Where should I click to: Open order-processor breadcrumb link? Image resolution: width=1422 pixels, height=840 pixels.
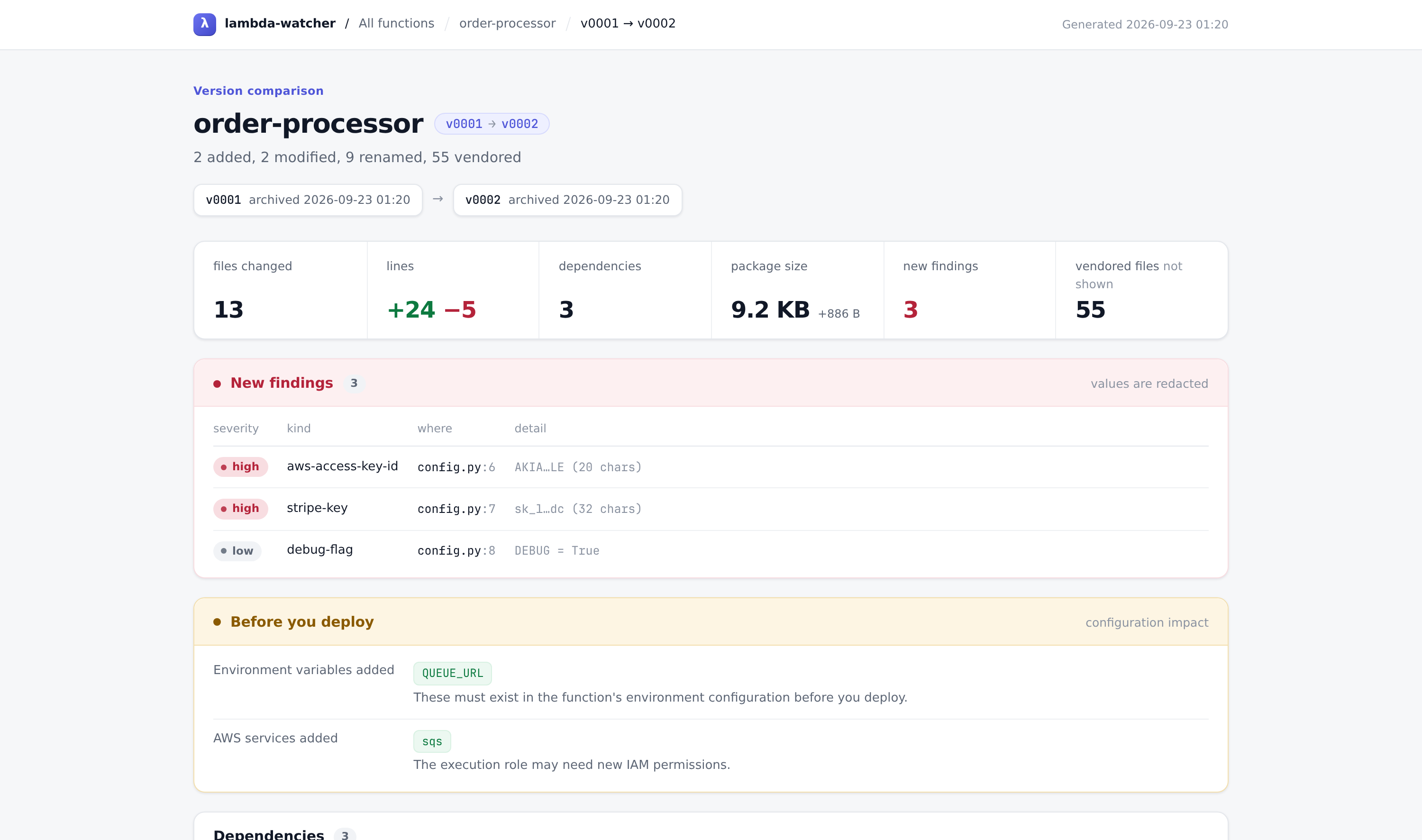507,23
